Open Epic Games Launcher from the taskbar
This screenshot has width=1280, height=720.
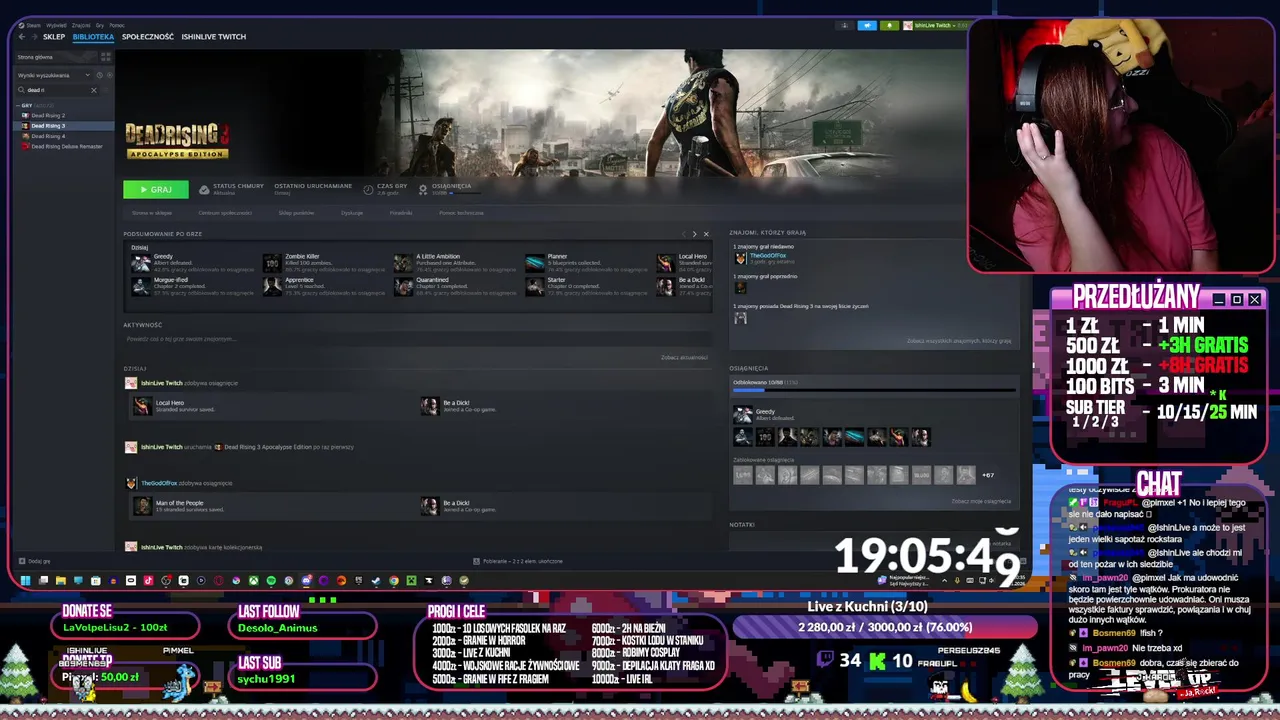click(x=359, y=580)
